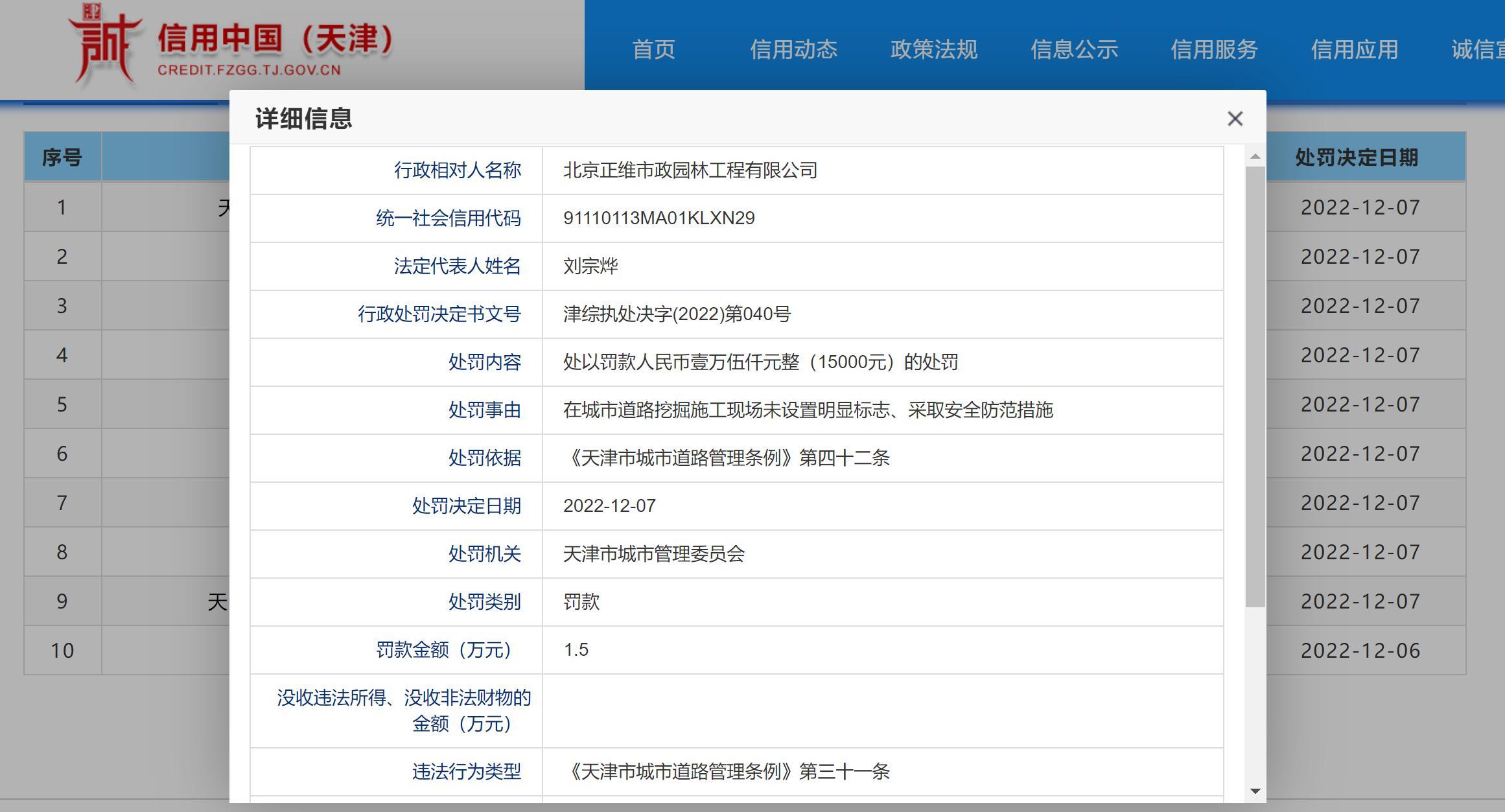Click legal representative name 刘宗烨

tap(590, 266)
